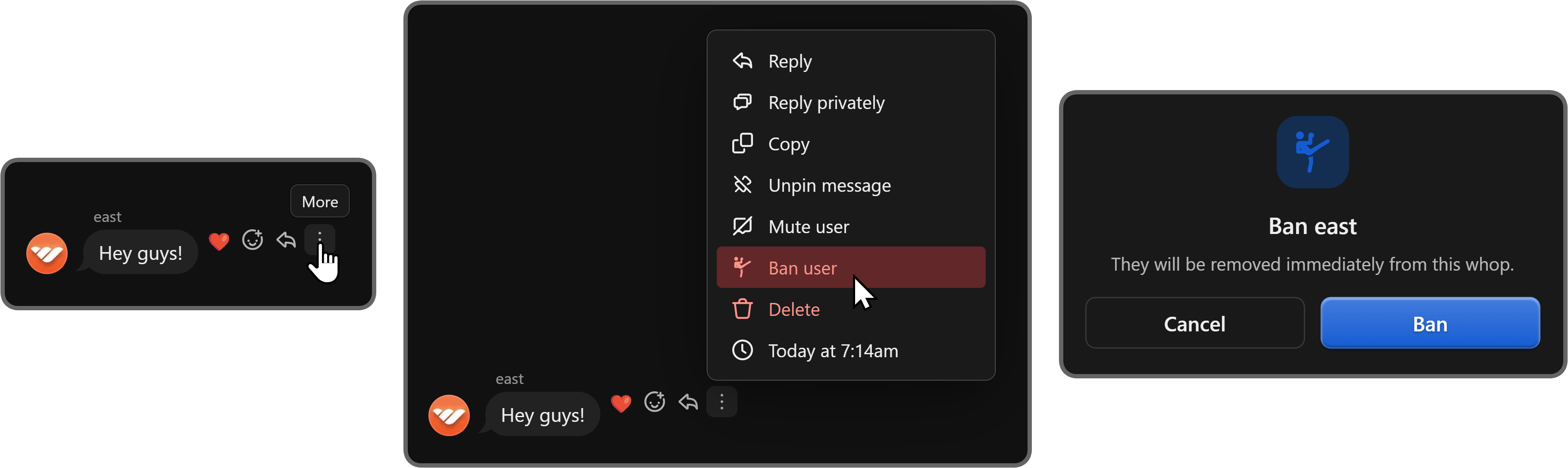The height and width of the screenshot is (468, 1568).
Task: Click the More tooltip label
Action: 319,201
